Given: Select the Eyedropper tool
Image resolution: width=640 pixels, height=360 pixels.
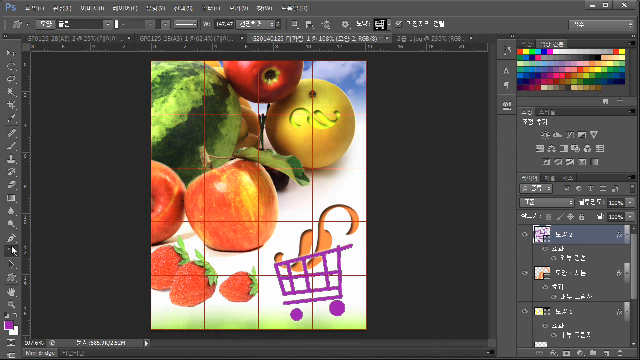Looking at the screenshot, I should pyautogui.click(x=11, y=118).
